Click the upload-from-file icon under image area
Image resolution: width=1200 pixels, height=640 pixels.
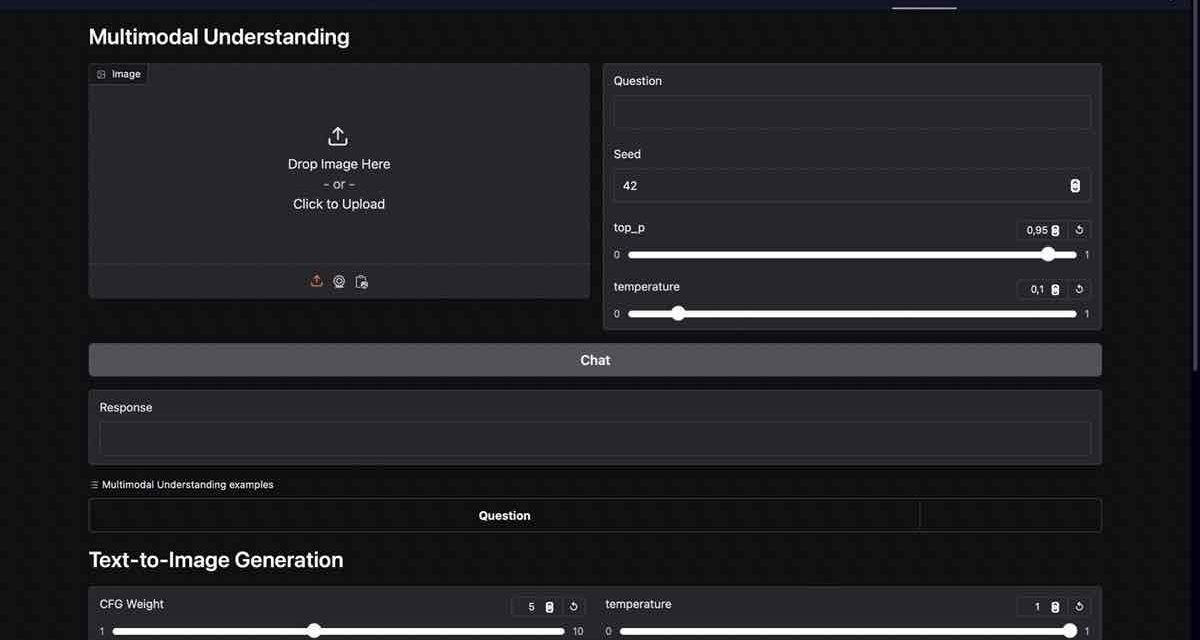point(316,281)
